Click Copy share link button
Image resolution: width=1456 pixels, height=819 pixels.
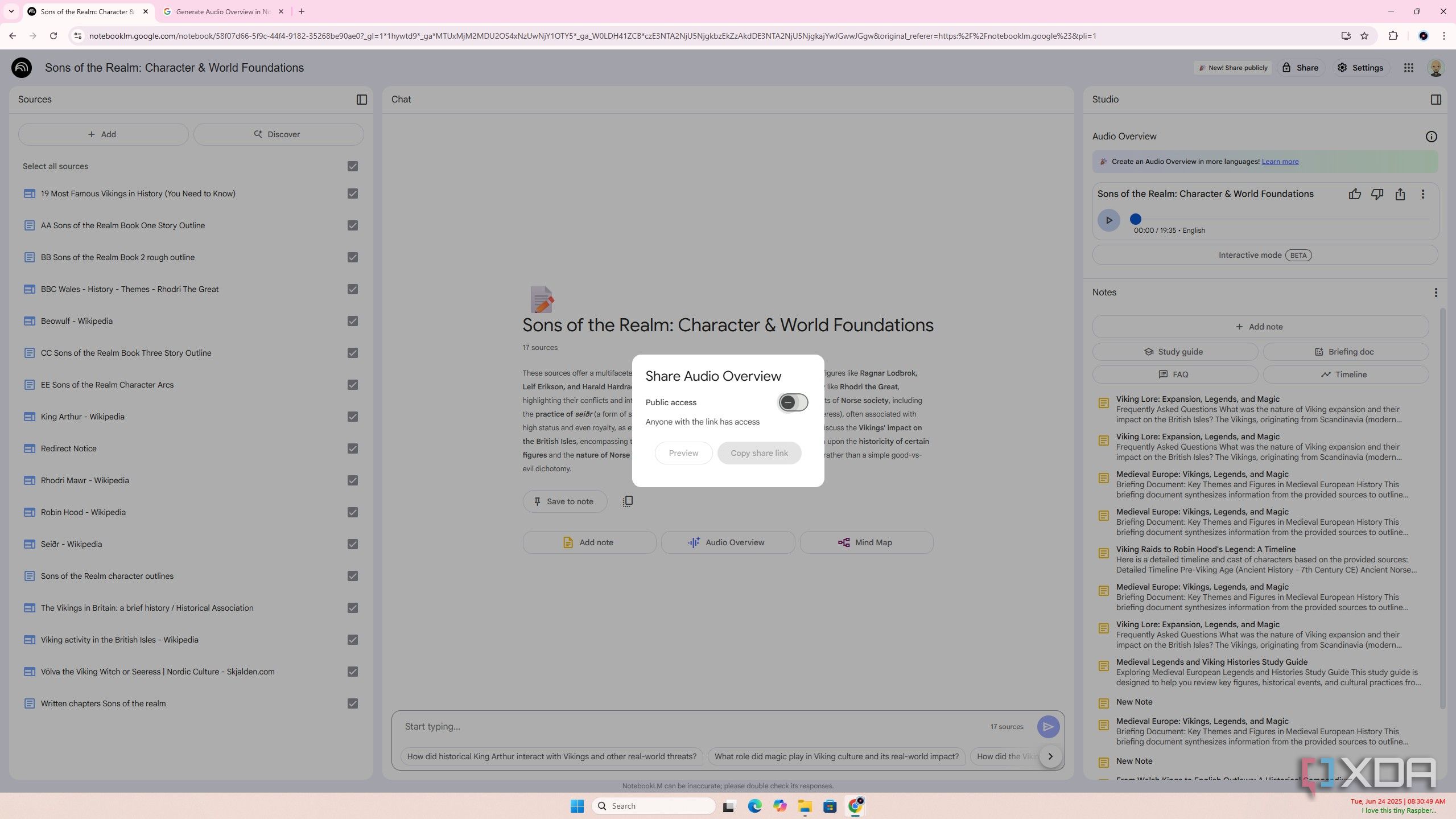759,453
